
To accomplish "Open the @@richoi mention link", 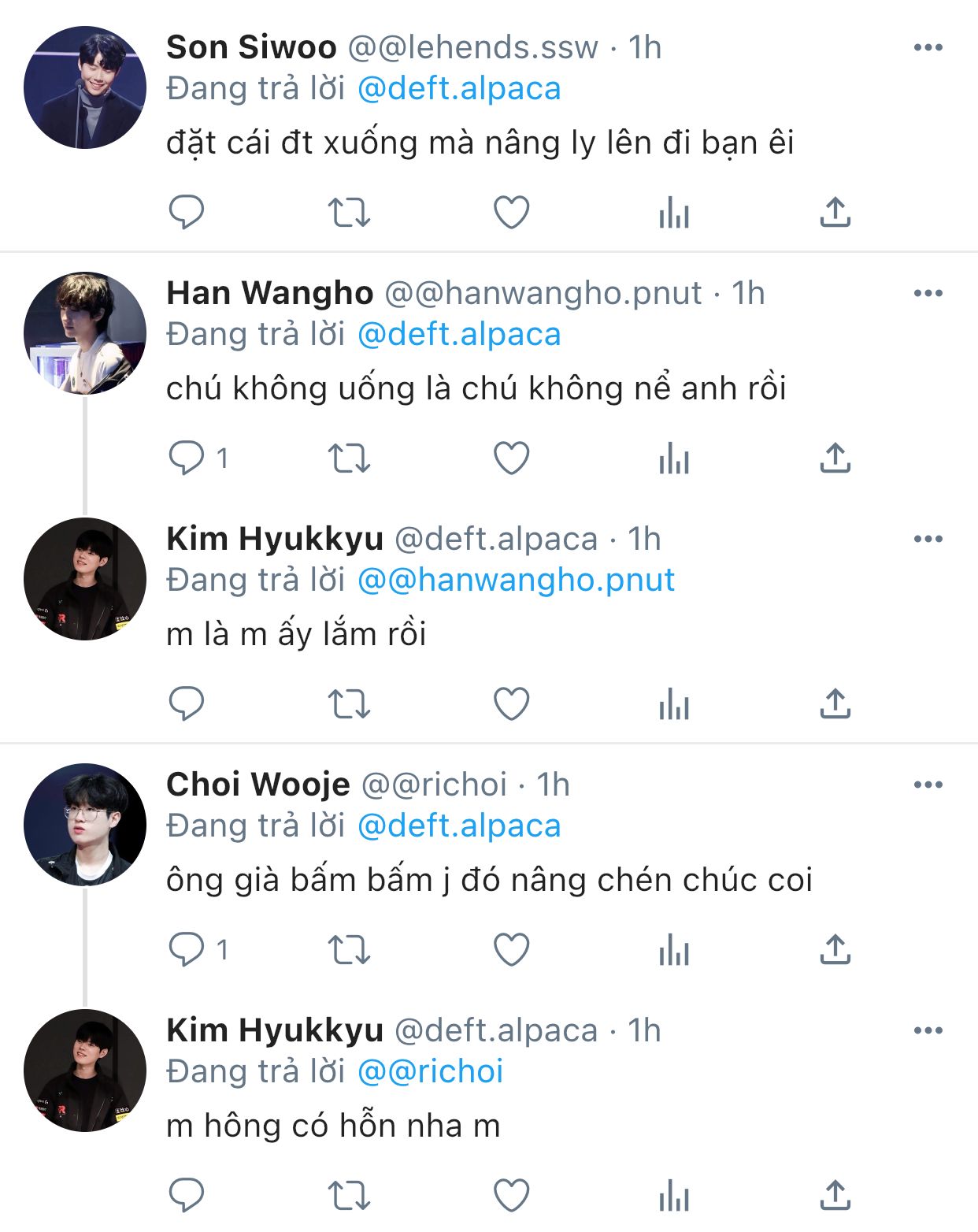I will tap(430, 1072).
